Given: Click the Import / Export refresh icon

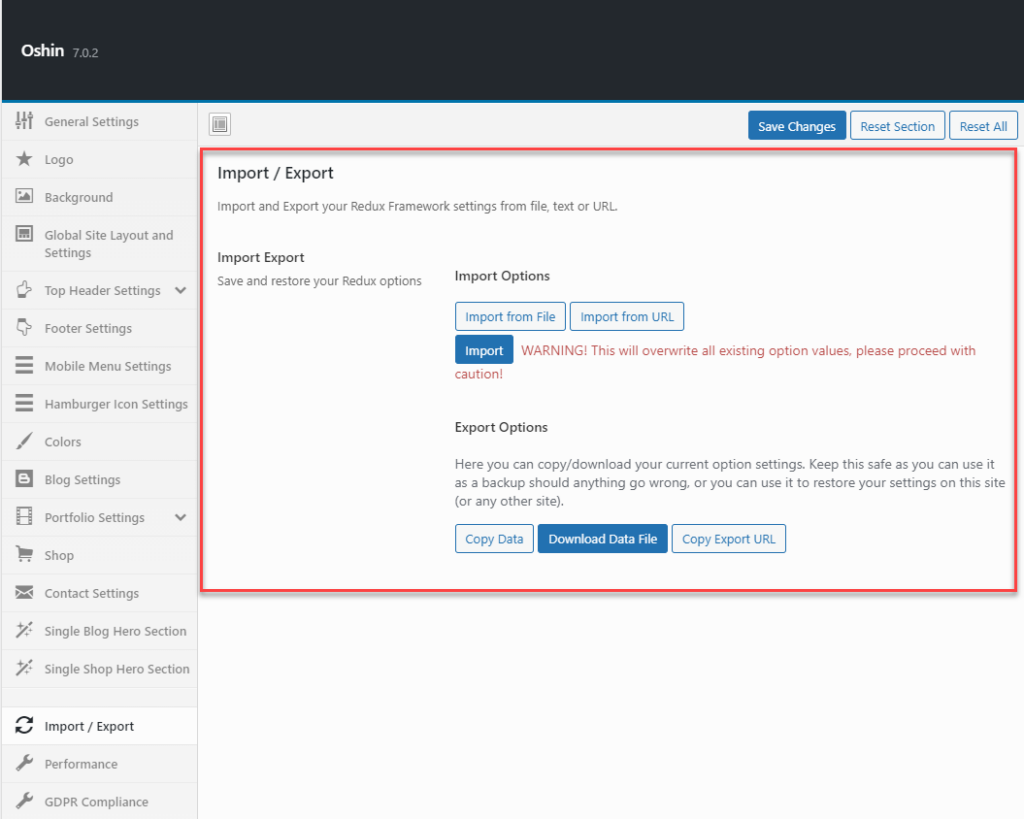Looking at the screenshot, I should pos(24,725).
